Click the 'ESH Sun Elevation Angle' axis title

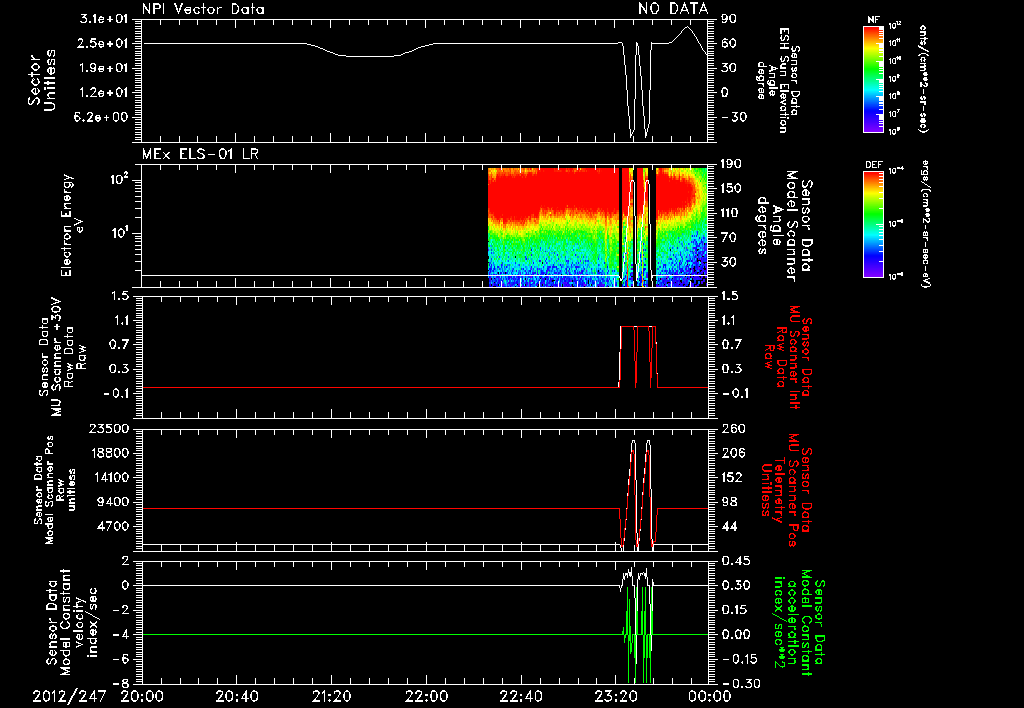click(780, 80)
